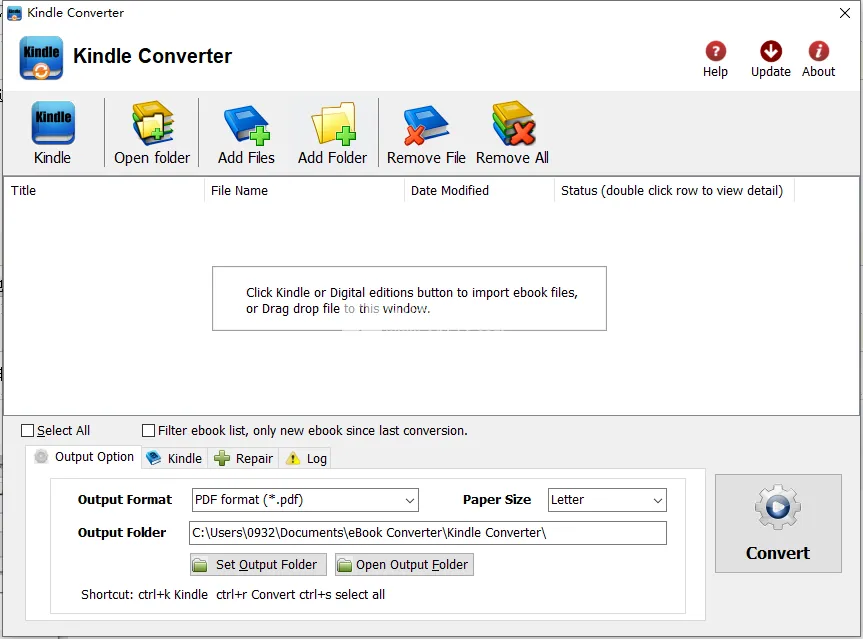Image resolution: width=863 pixels, height=639 pixels.
Task: Sort by the Date Modified column header
Action: pyautogui.click(x=479, y=190)
